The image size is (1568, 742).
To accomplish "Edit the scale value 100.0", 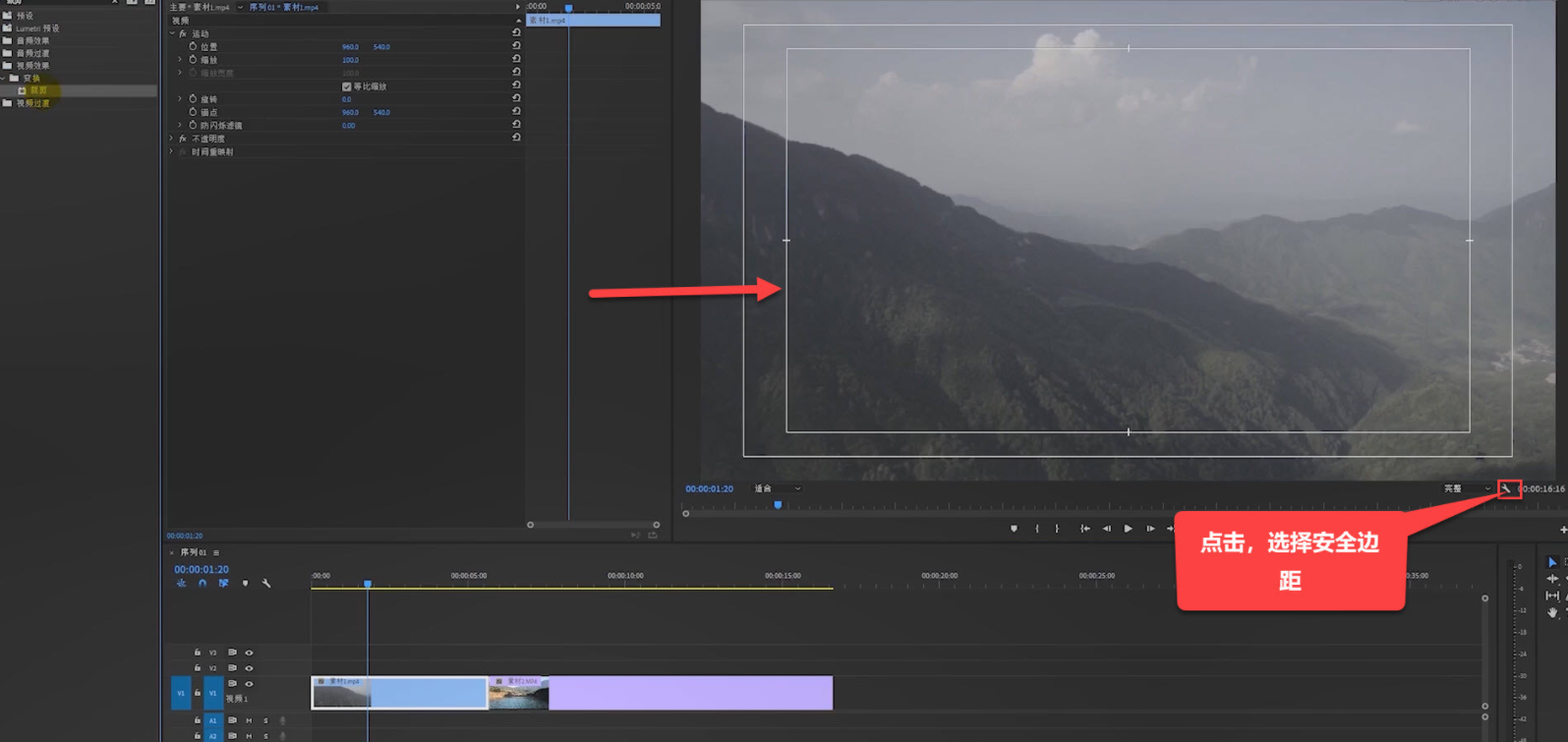I will click(x=350, y=60).
